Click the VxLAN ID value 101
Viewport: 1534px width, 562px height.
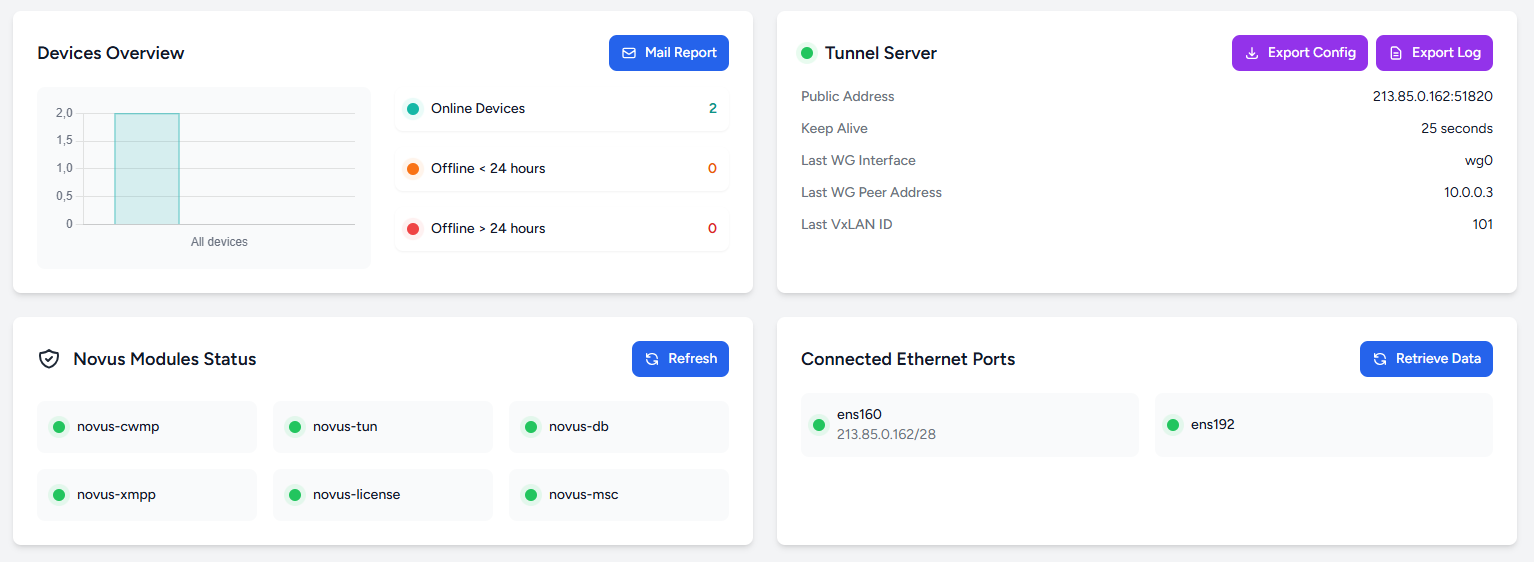[1483, 225]
